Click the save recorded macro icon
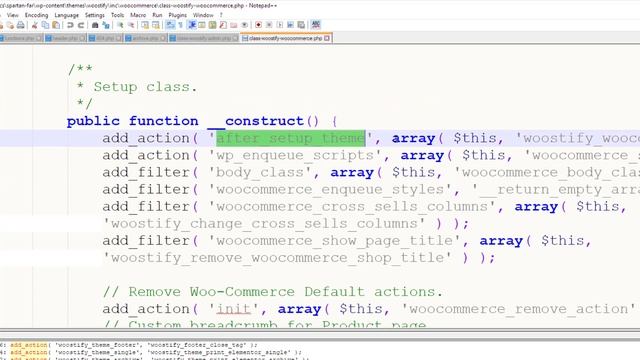Viewport: 640px width, 360px height. [x=301, y=25]
